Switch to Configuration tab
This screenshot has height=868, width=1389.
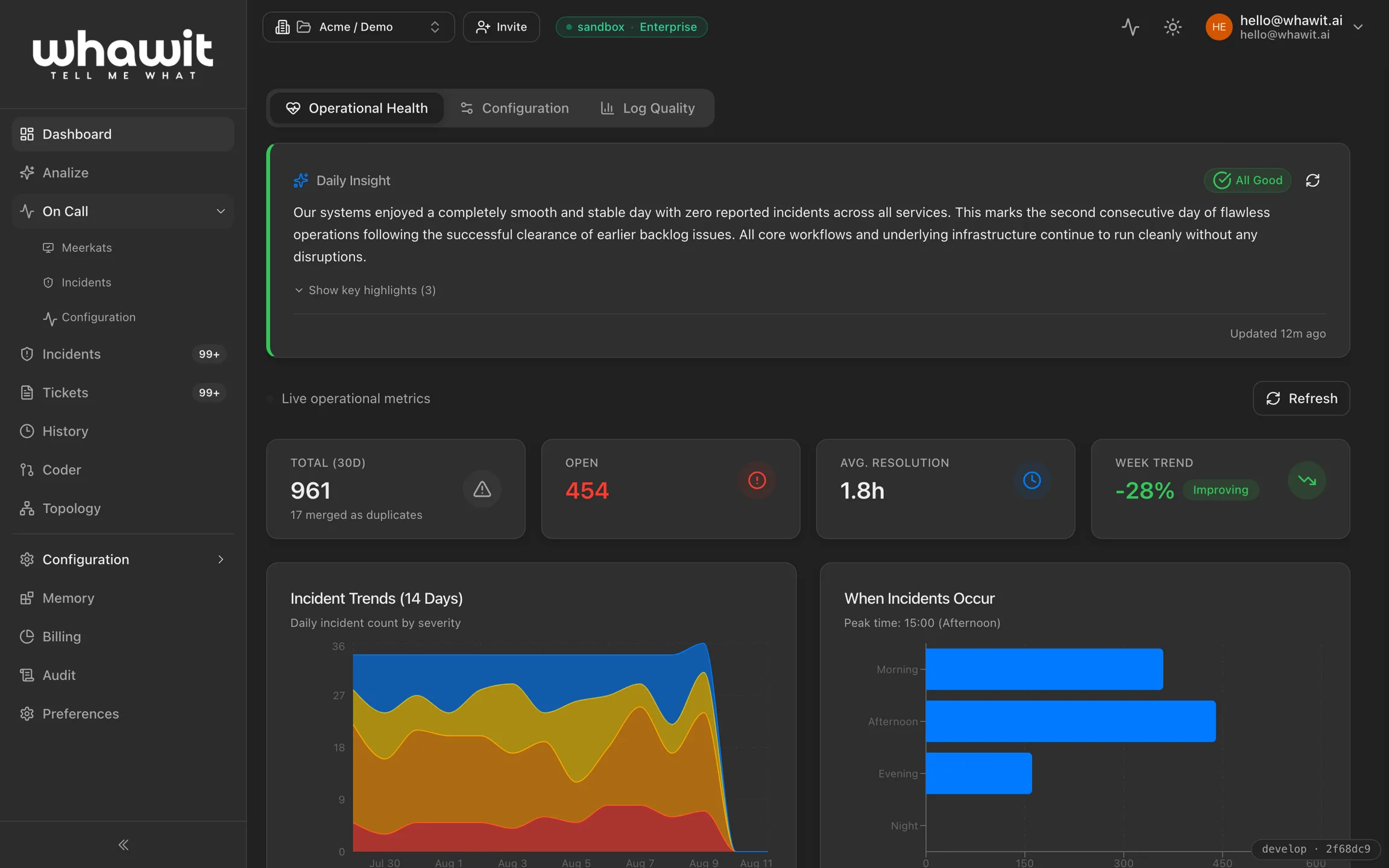point(515,108)
